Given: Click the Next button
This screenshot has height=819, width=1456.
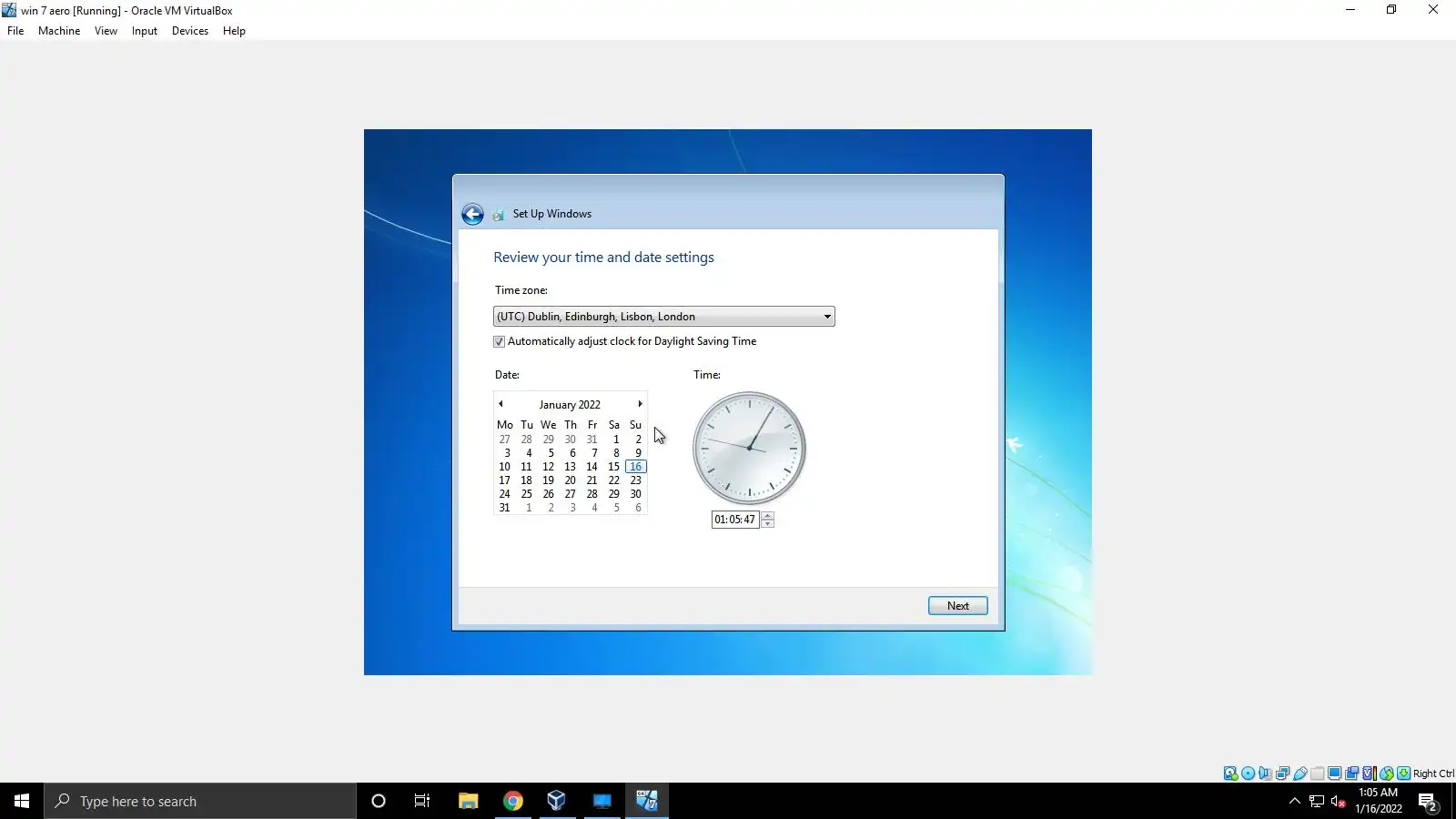Looking at the screenshot, I should click(957, 606).
